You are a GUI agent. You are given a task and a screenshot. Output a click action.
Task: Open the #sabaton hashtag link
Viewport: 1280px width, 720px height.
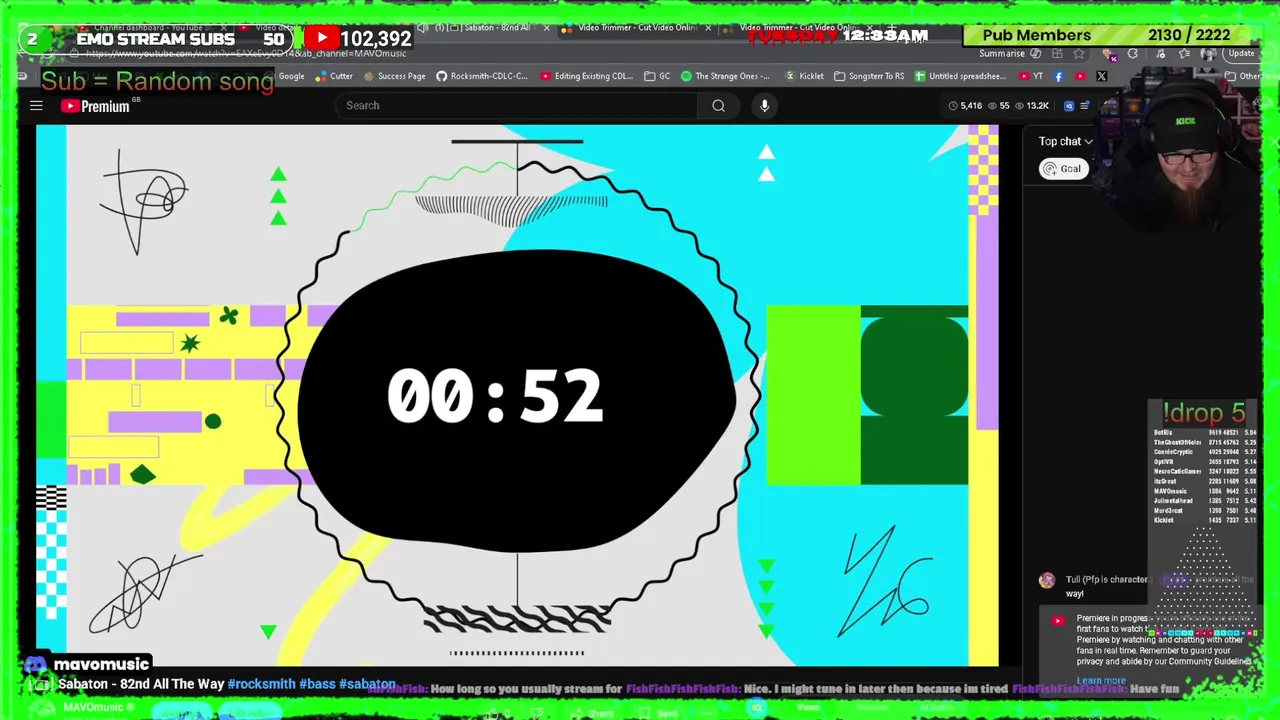(367, 684)
